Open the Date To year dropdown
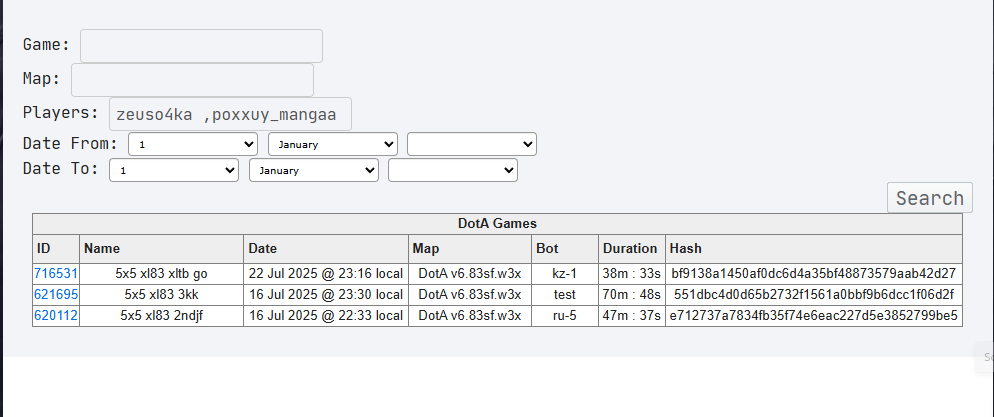 pyautogui.click(x=453, y=170)
